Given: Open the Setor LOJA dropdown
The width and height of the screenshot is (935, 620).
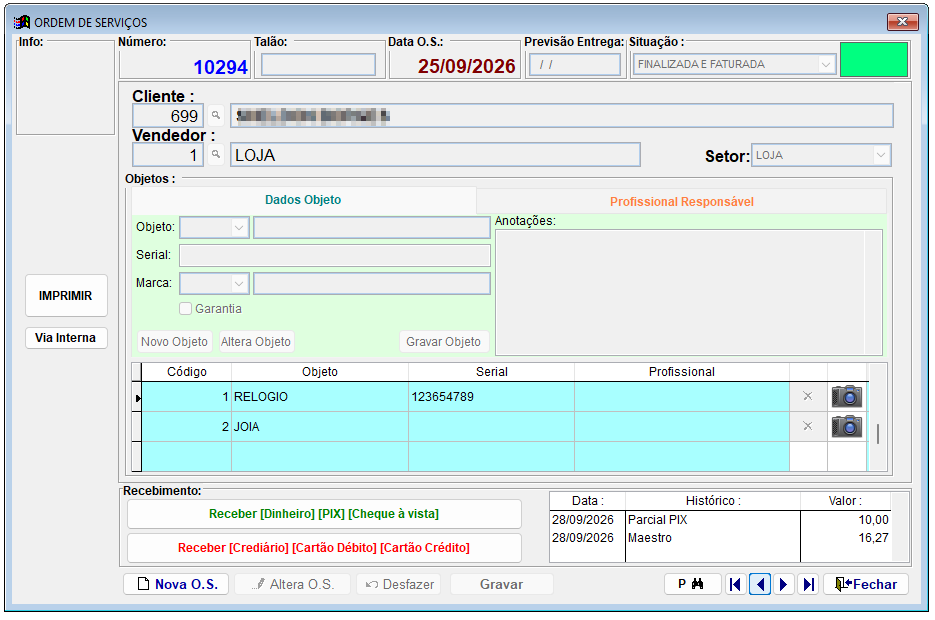Looking at the screenshot, I should [x=881, y=155].
